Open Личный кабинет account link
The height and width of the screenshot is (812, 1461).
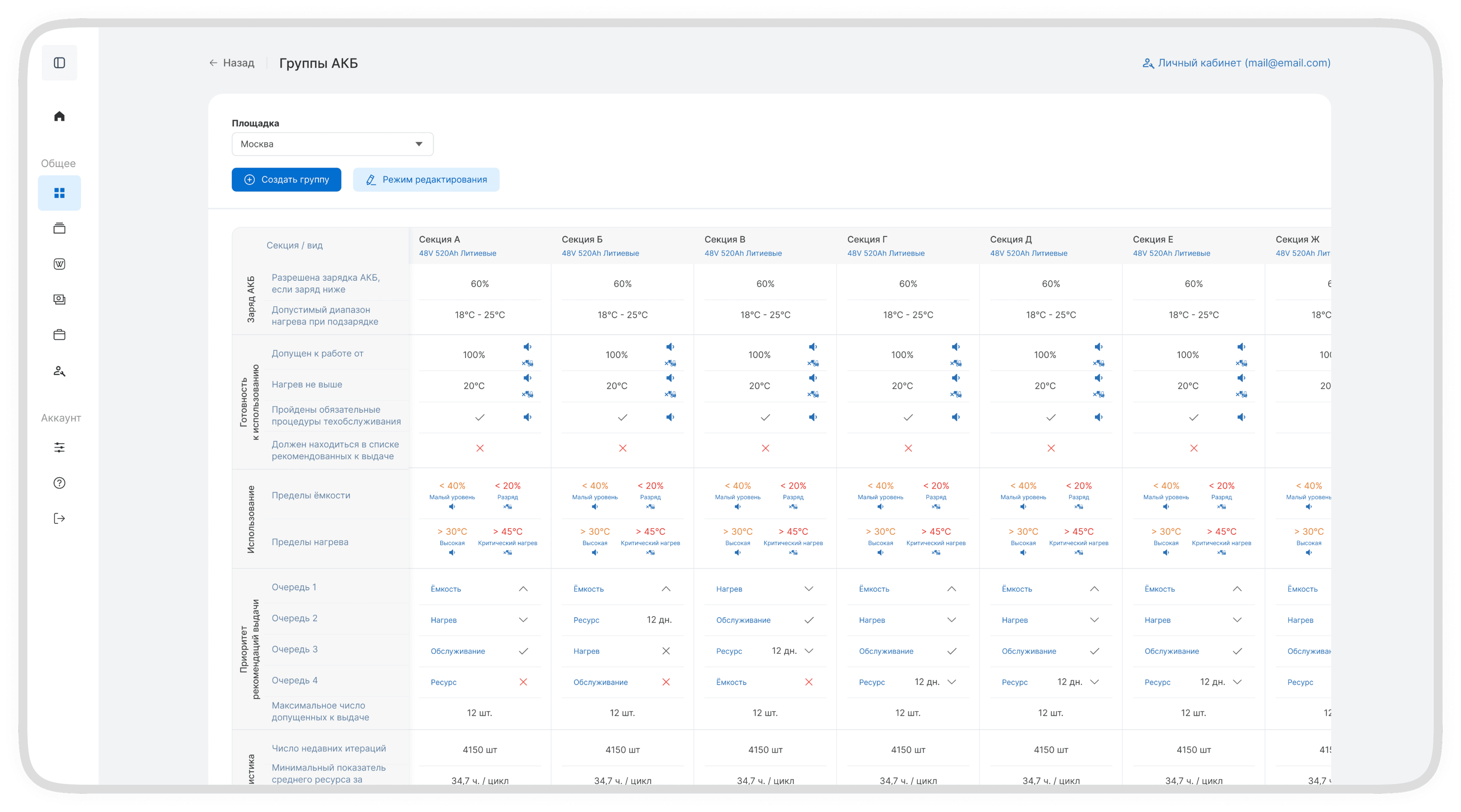click(1237, 63)
